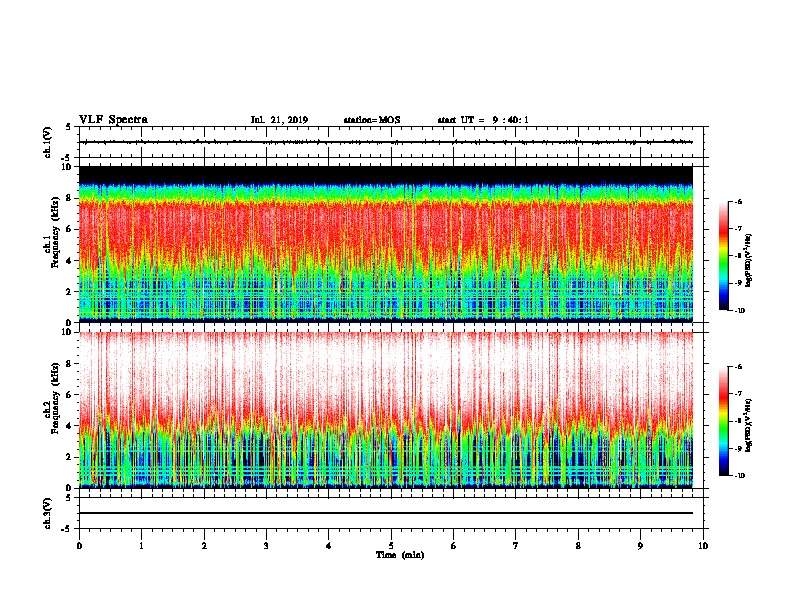Click time tick label "9" on x-axis
The height and width of the screenshot is (612, 792).
pos(640,546)
